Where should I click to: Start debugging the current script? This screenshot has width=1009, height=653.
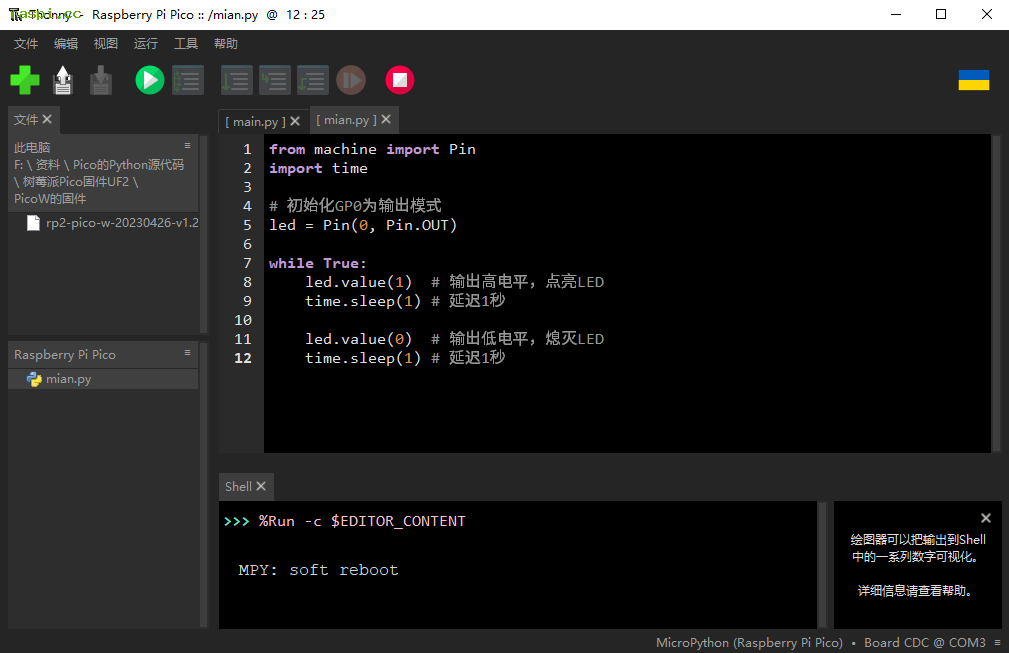(x=187, y=80)
